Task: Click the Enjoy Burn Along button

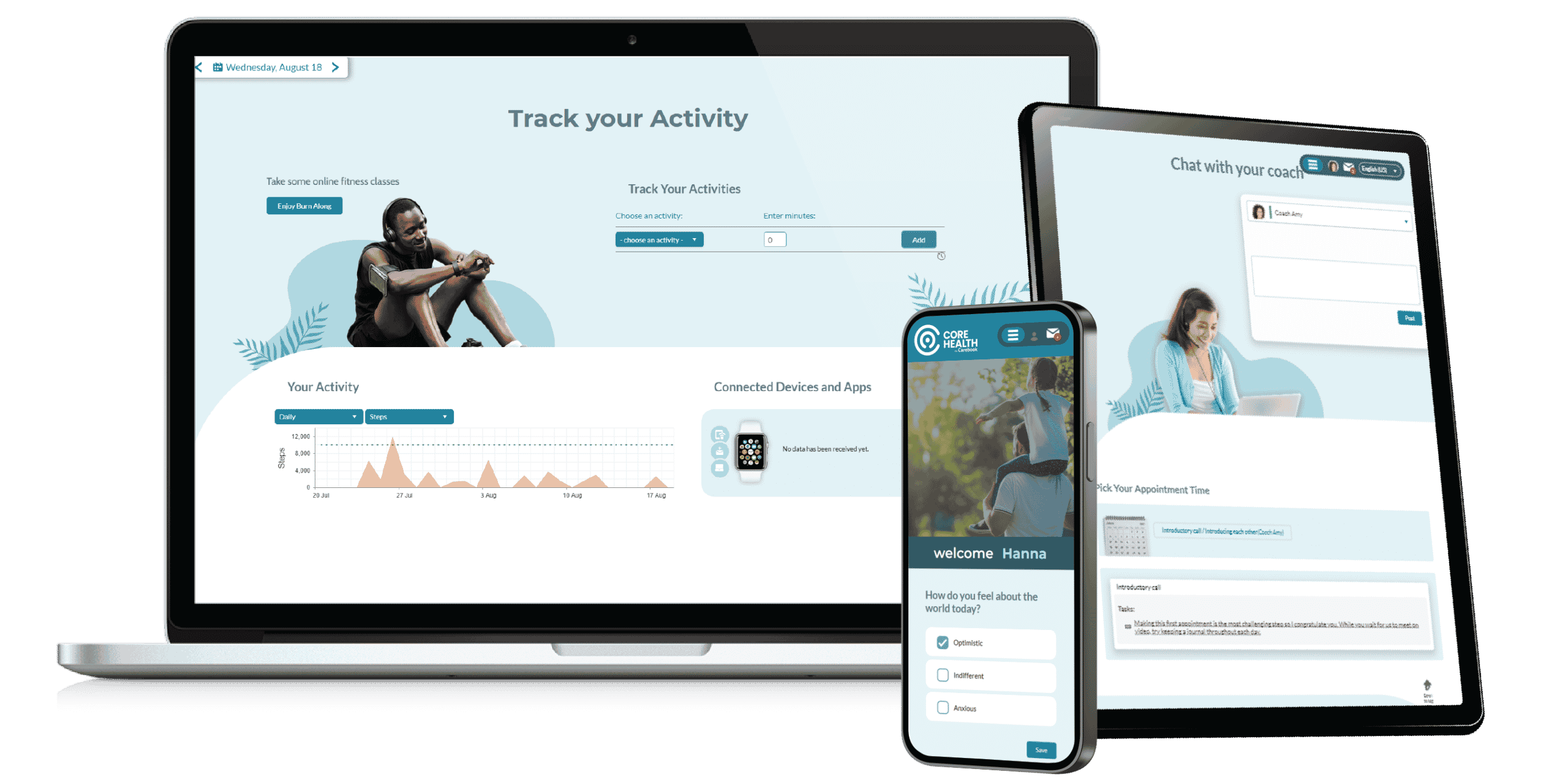Action: pos(303,206)
